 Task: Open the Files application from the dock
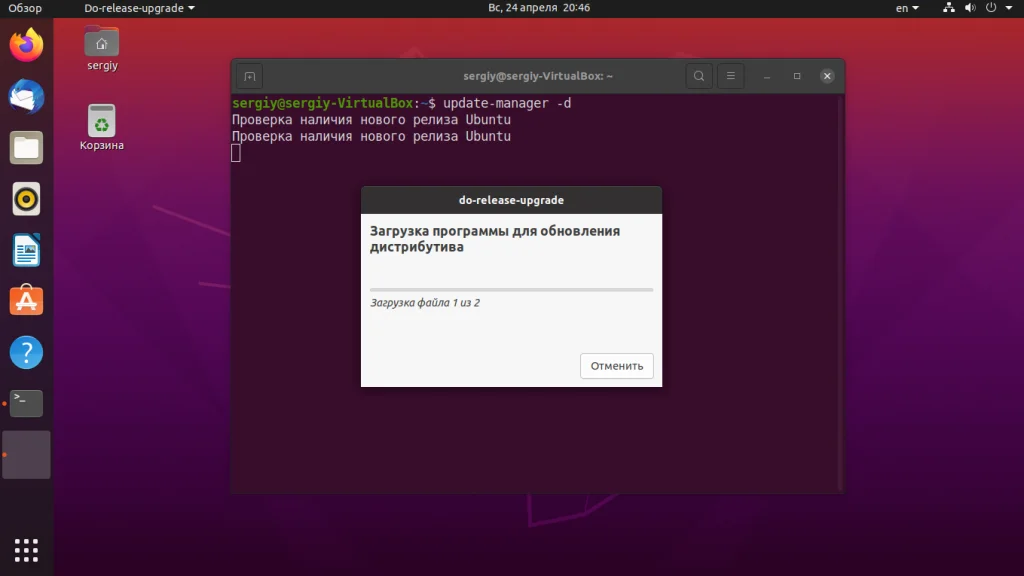(25, 148)
